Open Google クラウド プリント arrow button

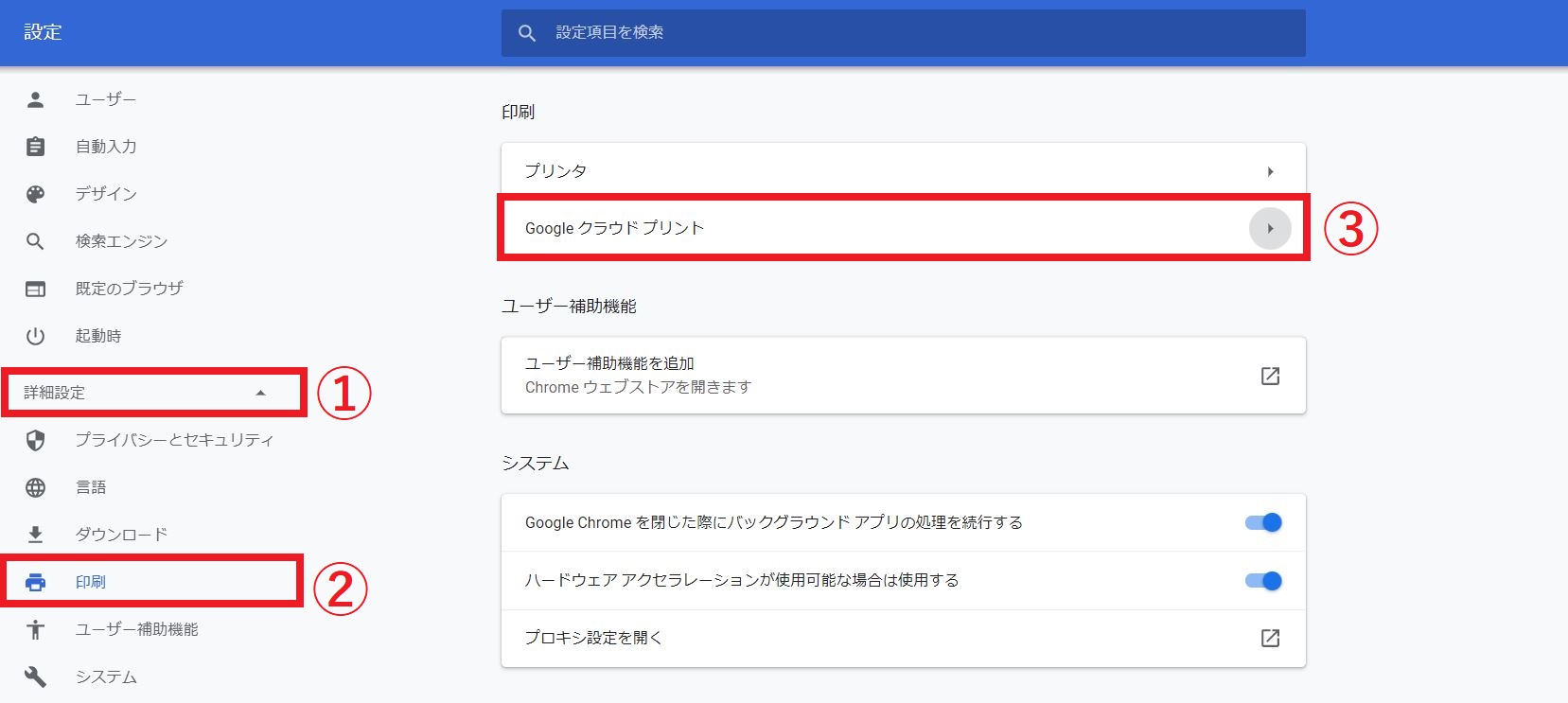1270,228
